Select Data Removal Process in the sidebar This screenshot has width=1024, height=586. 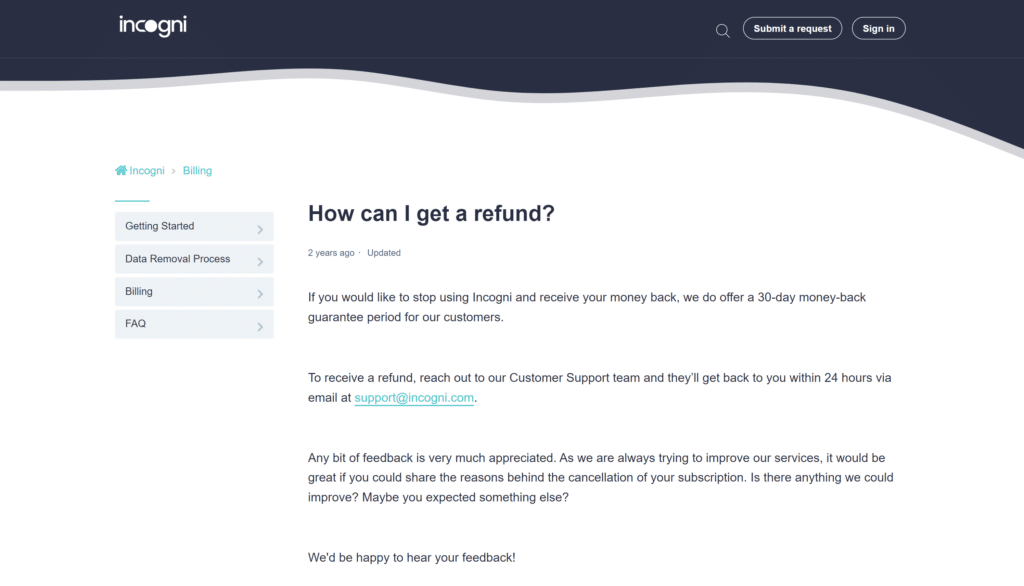point(194,259)
